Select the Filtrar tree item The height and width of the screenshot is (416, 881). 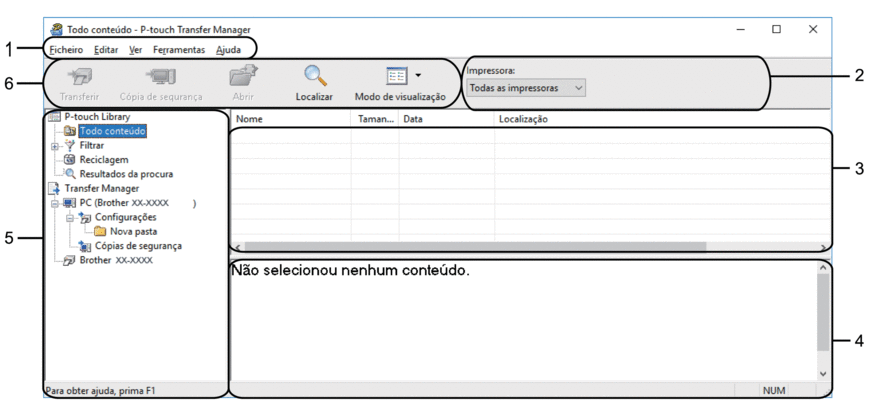(x=92, y=146)
